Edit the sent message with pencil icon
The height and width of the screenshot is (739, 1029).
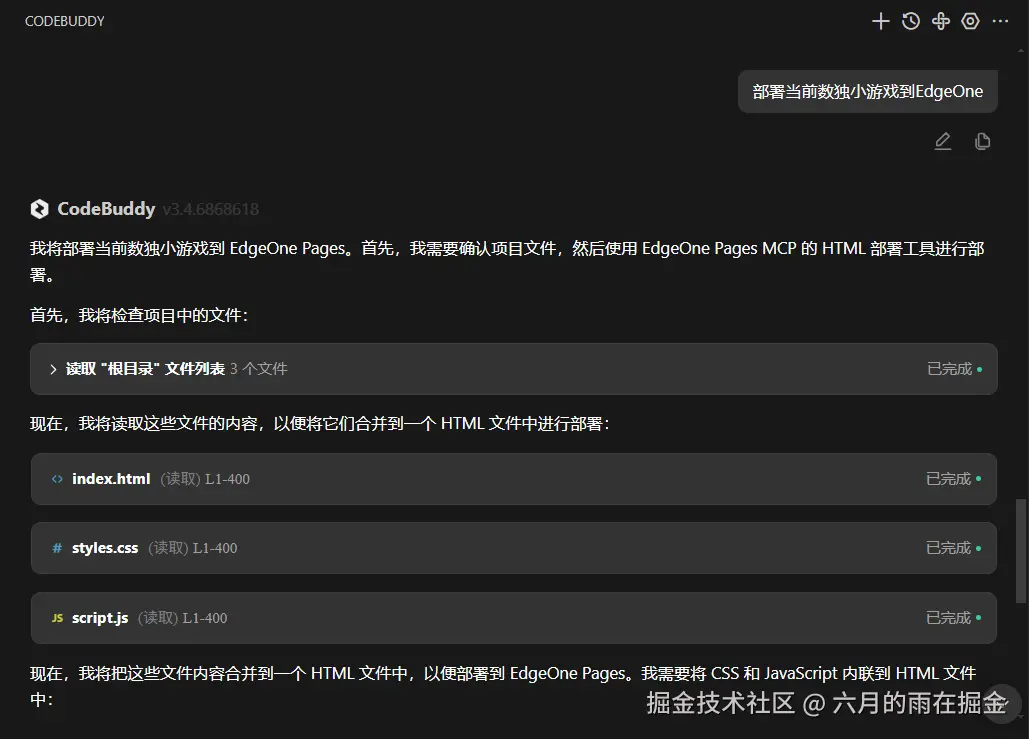(942, 141)
